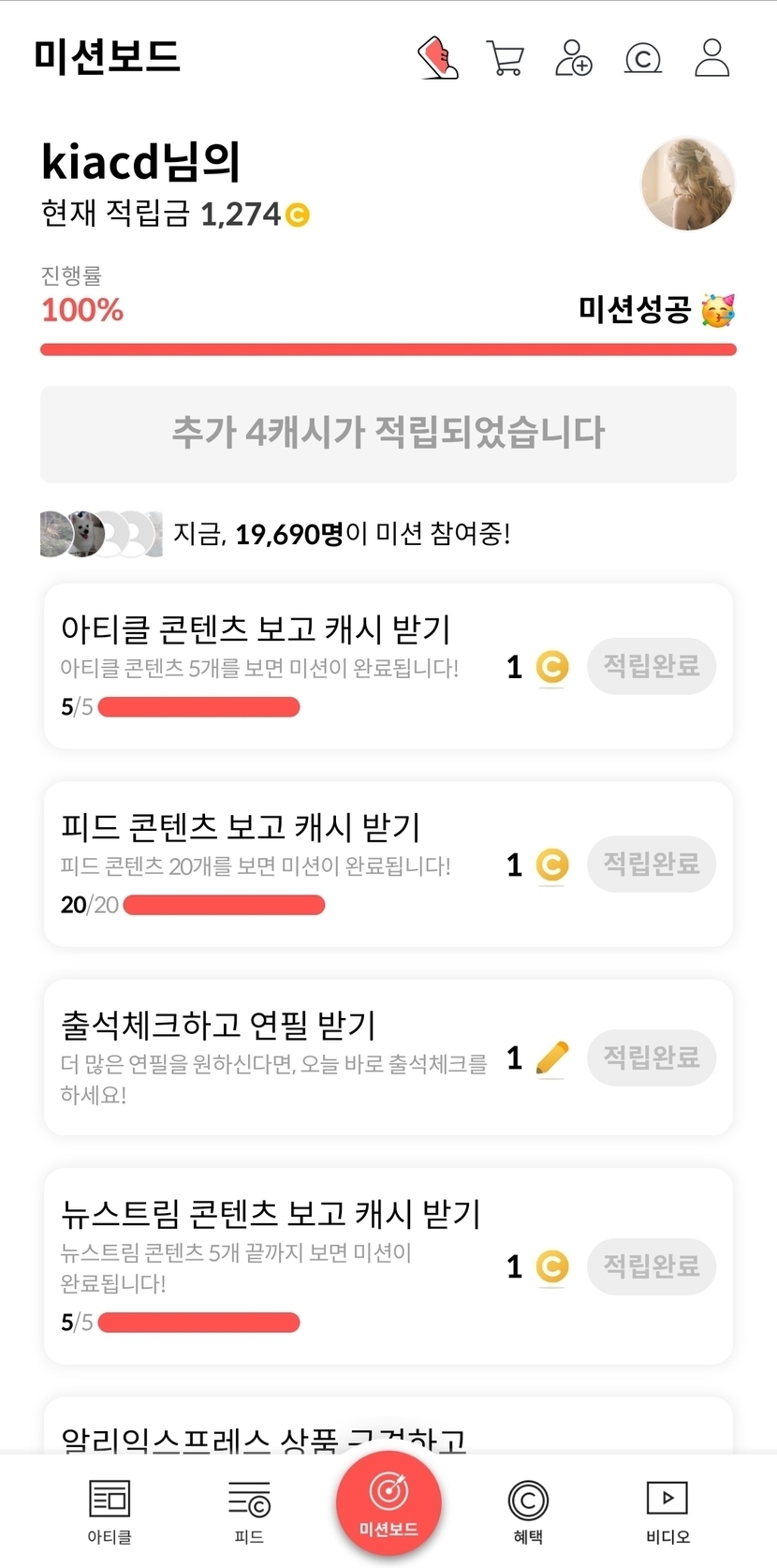Tap the 100% mission progress bar
This screenshot has height=1568, width=777.
[x=388, y=349]
